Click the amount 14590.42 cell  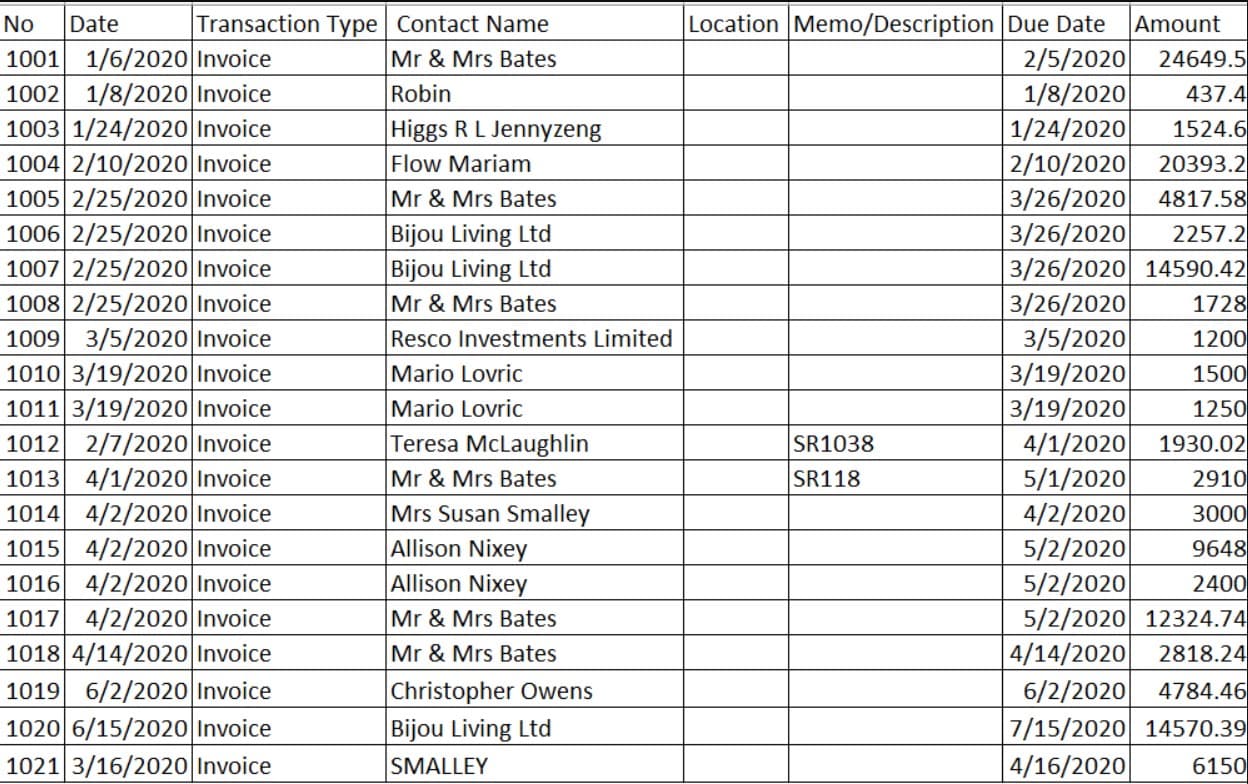(1189, 268)
